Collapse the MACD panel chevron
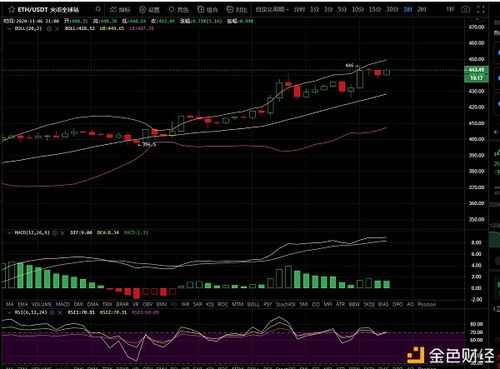Image resolution: width=500 pixels, height=369 pixels. pyautogui.click(x=9, y=232)
